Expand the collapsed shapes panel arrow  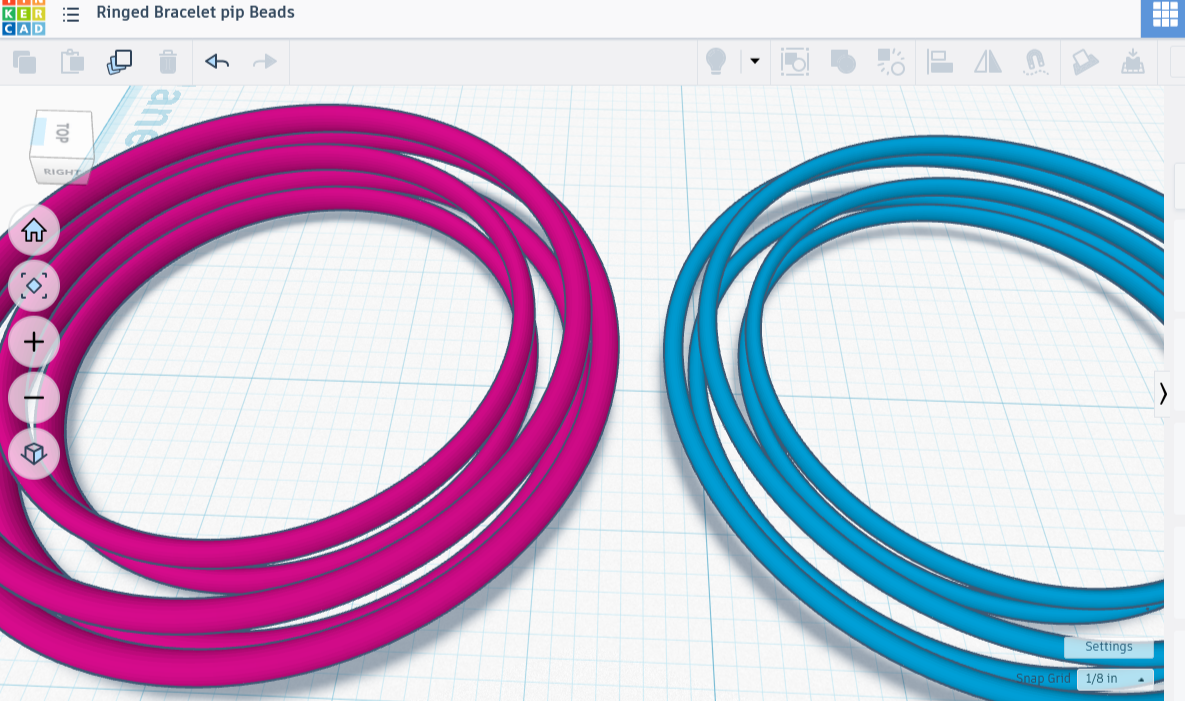1162,394
